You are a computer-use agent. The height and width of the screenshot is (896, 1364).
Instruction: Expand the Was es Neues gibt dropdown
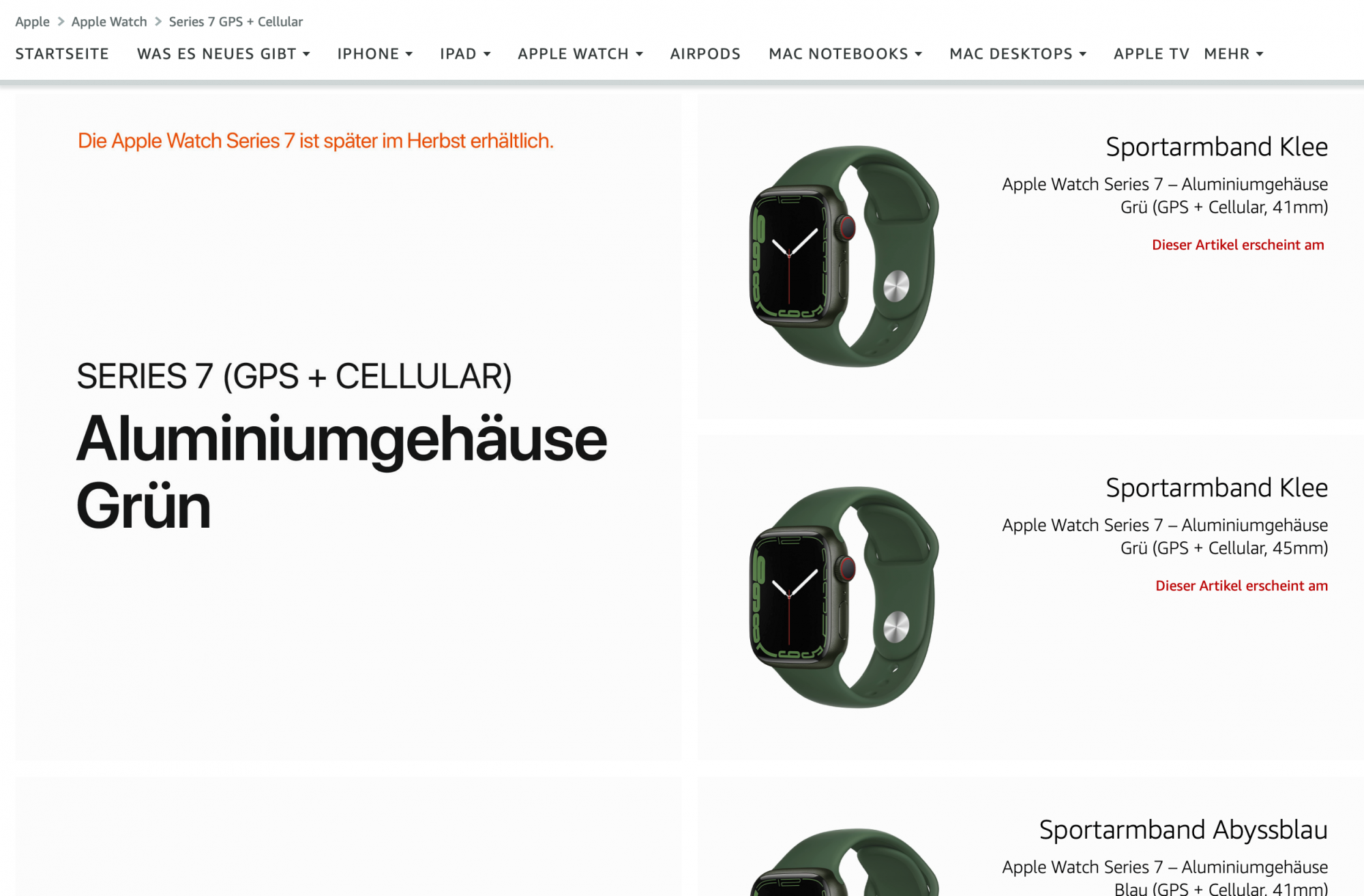tap(223, 54)
